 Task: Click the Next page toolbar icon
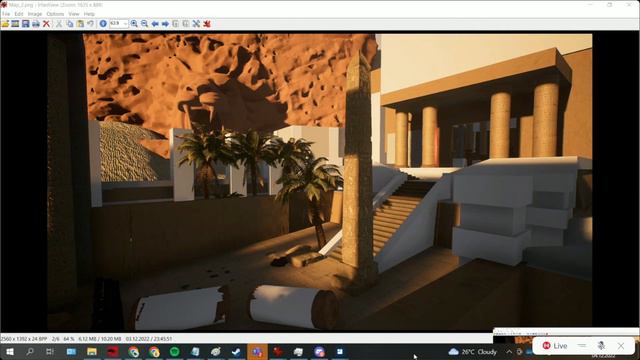pos(186,24)
